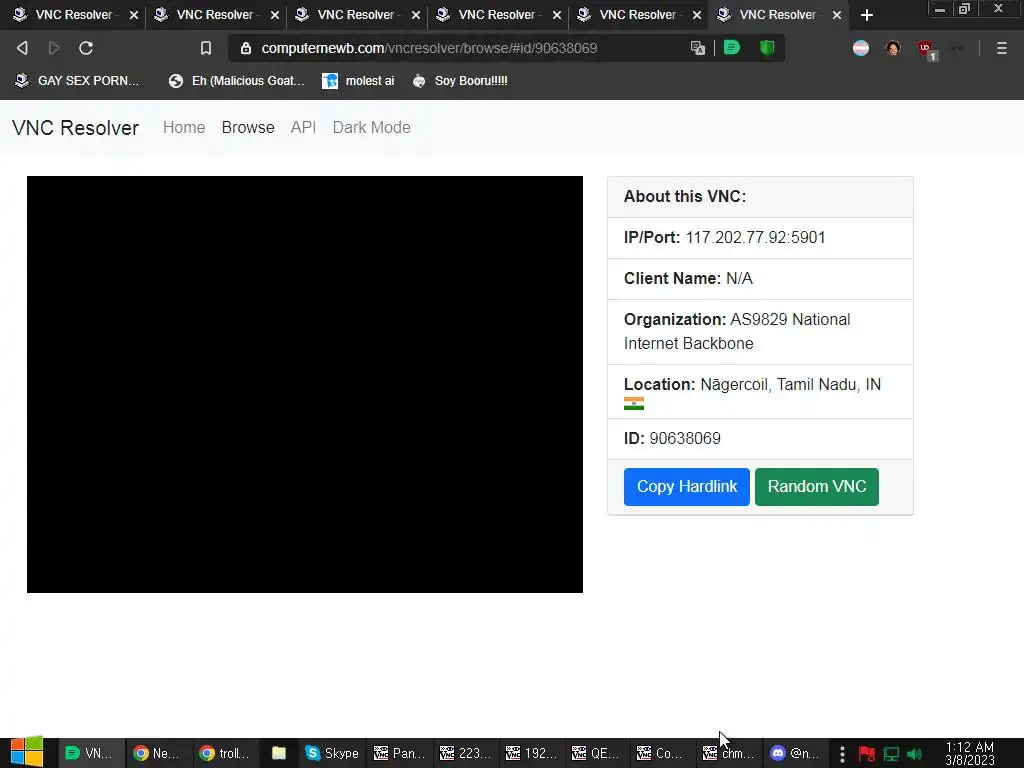Open the uBlock Origin extension icon
Screen dimensions: 1024x768
pyautogui.click(x=926, y=49)
